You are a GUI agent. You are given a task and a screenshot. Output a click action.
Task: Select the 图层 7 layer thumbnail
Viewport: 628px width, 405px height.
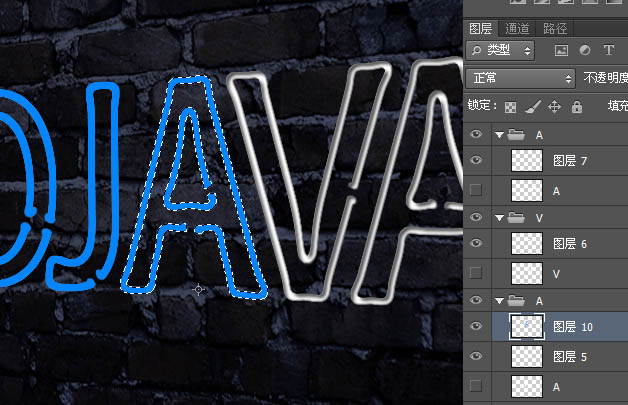[x=527, y=161]
